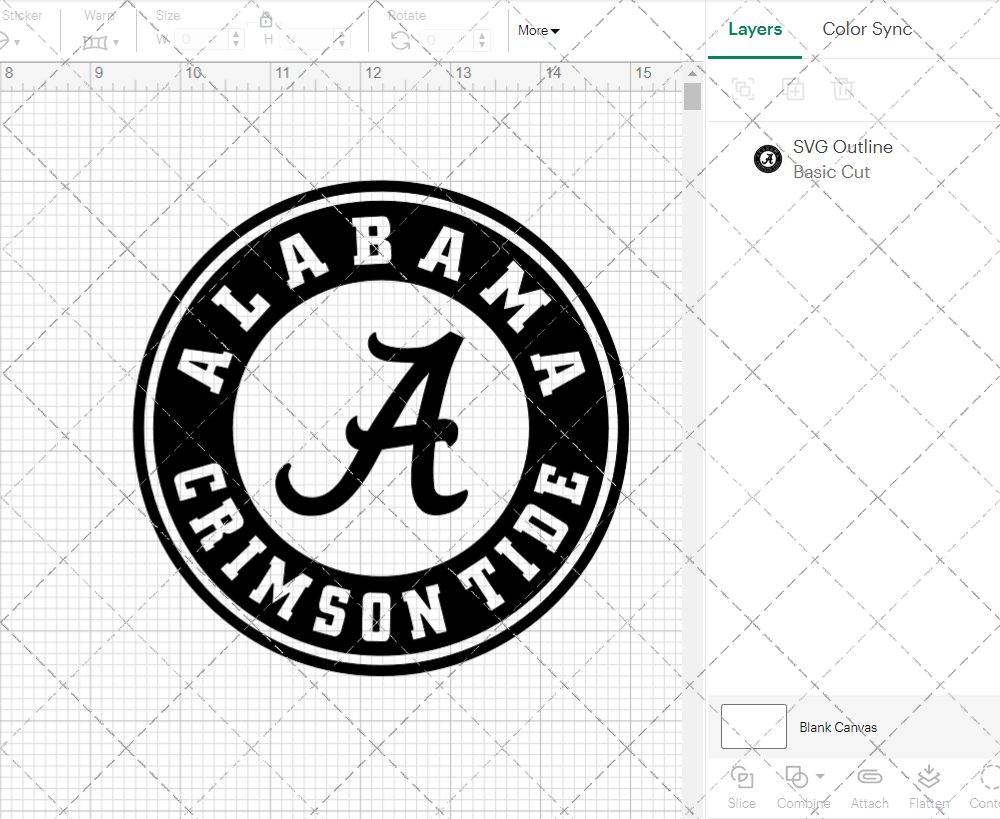Select the Slice tool
The width and height of the screenshot is (1000, 819).
(741, 787)
